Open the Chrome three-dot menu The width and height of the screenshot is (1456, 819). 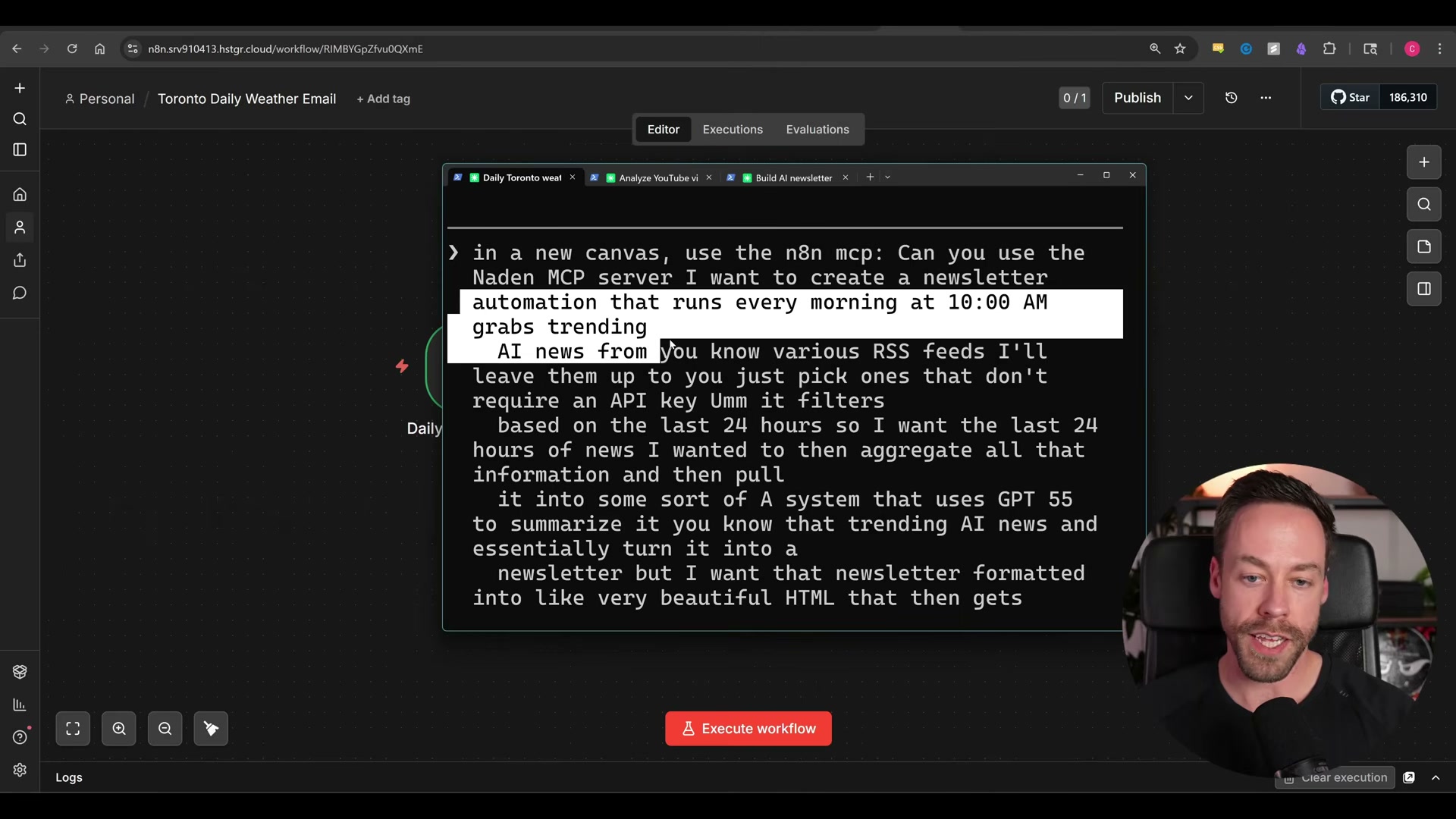point(1440,49)
